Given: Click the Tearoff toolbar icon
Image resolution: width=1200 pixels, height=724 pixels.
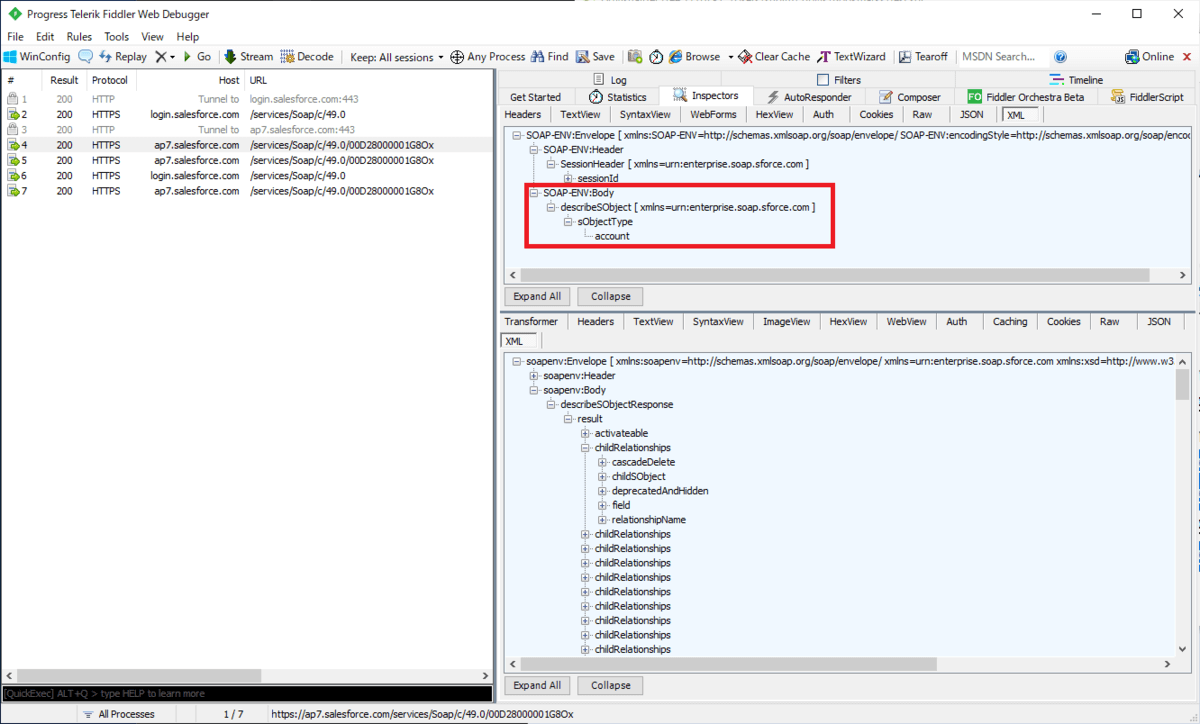Looking at the screenshot, I should point(924,57).
